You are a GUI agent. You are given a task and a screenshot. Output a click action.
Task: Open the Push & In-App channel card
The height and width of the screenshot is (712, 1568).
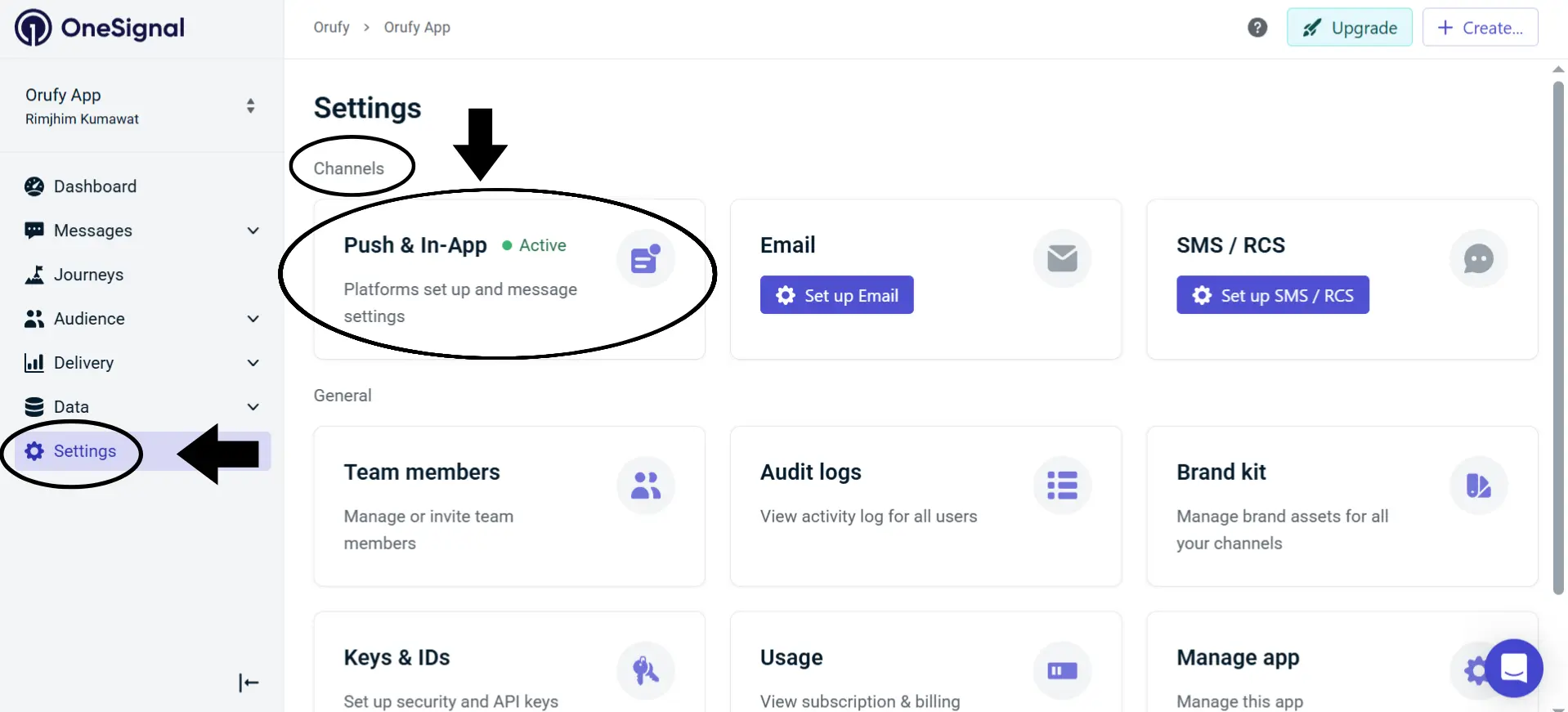click(x=509, y=280)
